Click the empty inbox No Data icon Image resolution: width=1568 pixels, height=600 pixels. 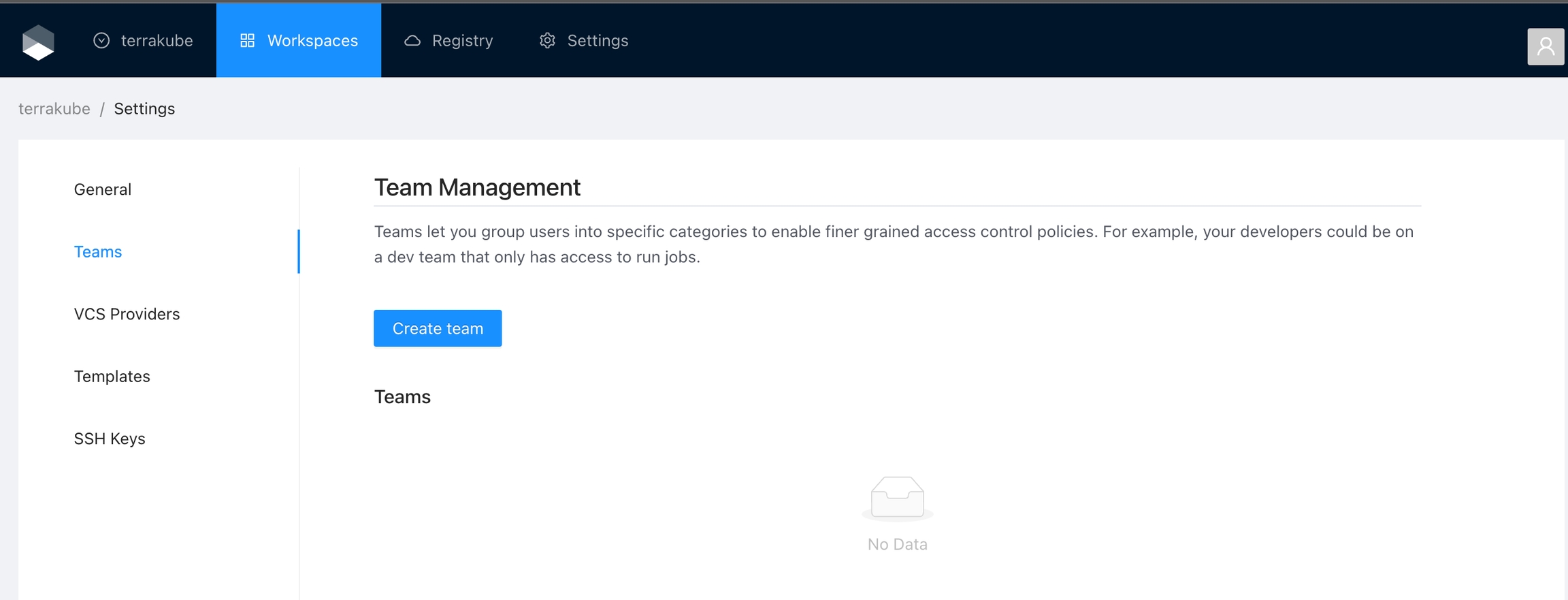coord(897,498)
